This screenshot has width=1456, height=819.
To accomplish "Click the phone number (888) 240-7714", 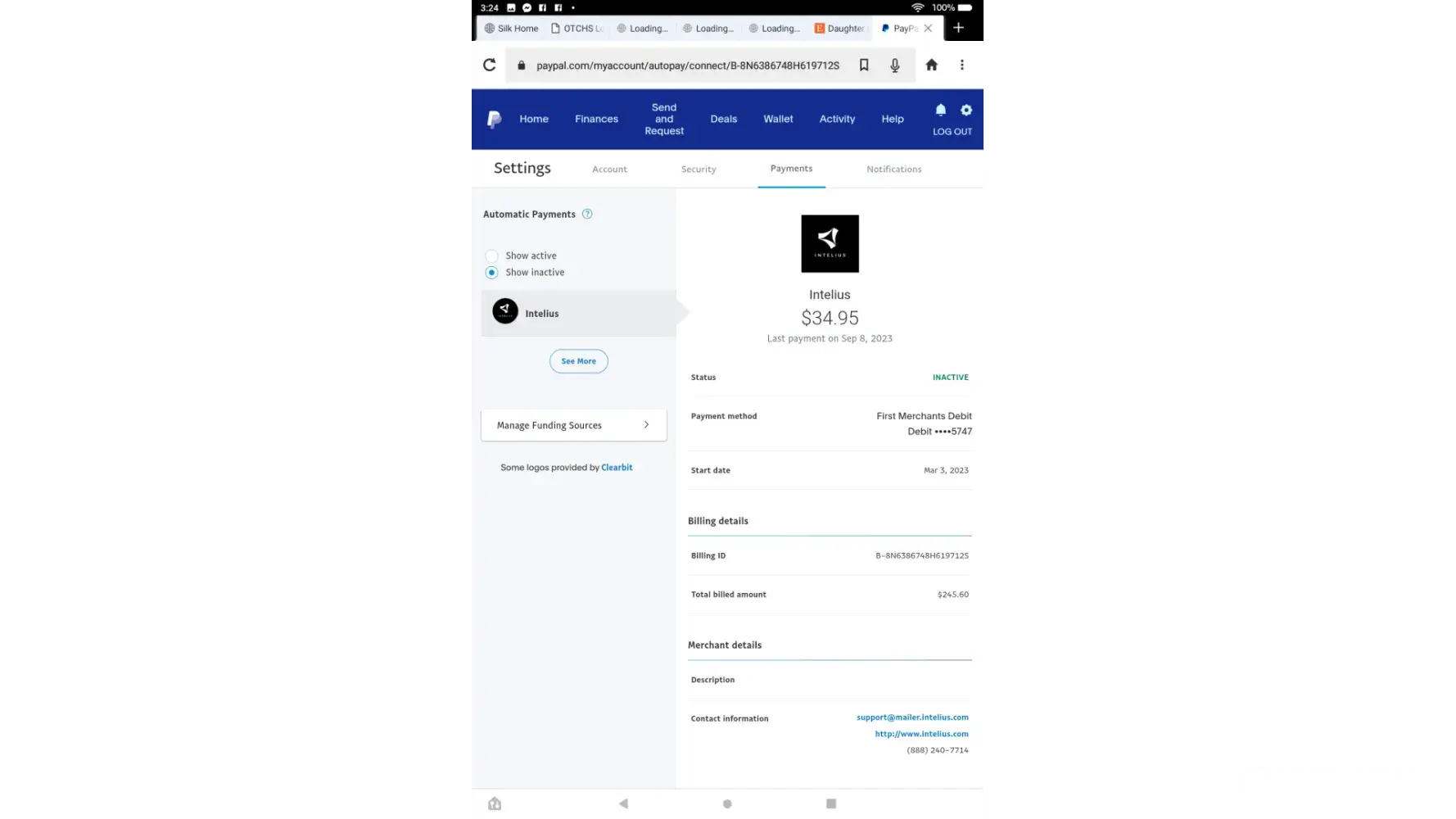I will point(938,750).
